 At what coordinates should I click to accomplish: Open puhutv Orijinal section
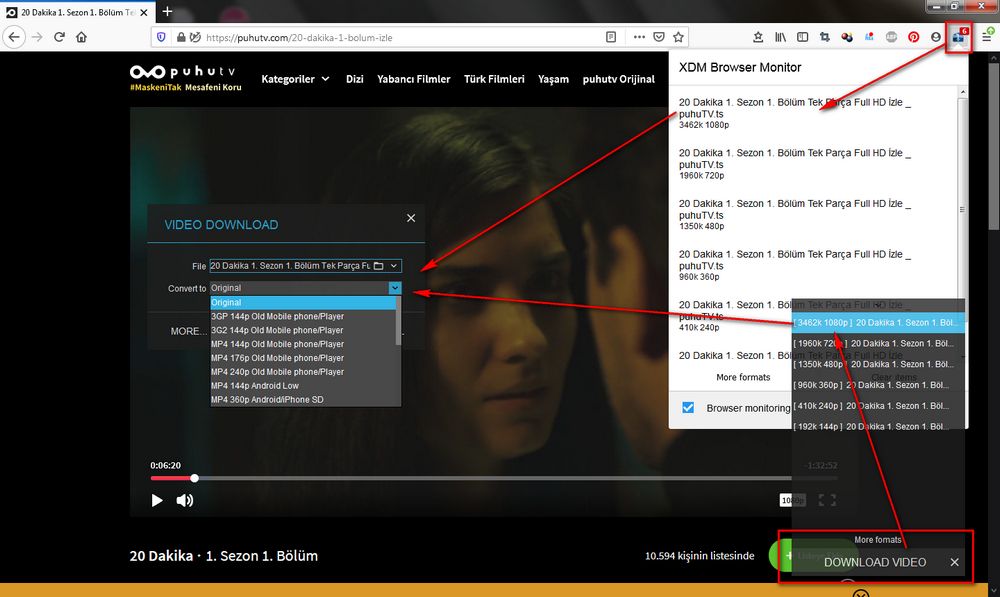pyautogui.click(x=619, y=79)
